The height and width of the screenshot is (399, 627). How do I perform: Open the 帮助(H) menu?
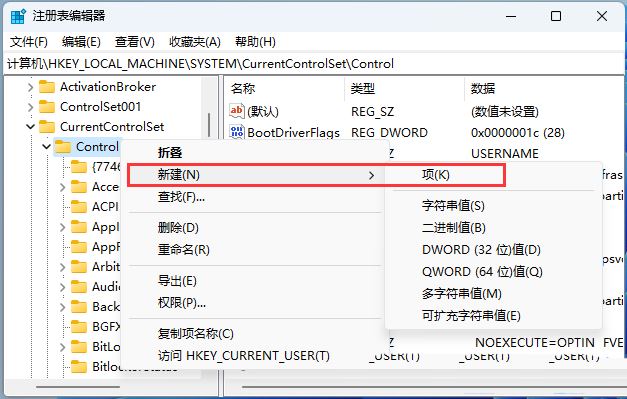click(x=255, y=42)
